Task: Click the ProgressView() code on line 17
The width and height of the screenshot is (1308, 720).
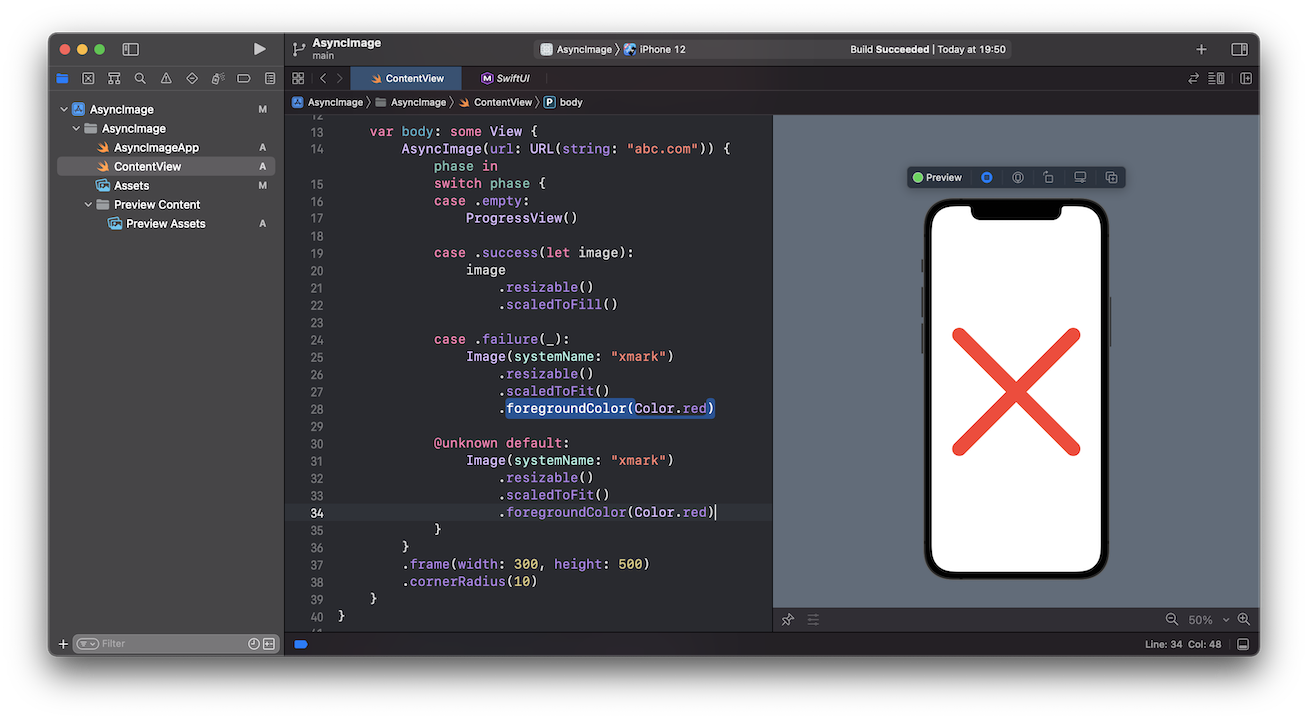Action: pos(522,218)
